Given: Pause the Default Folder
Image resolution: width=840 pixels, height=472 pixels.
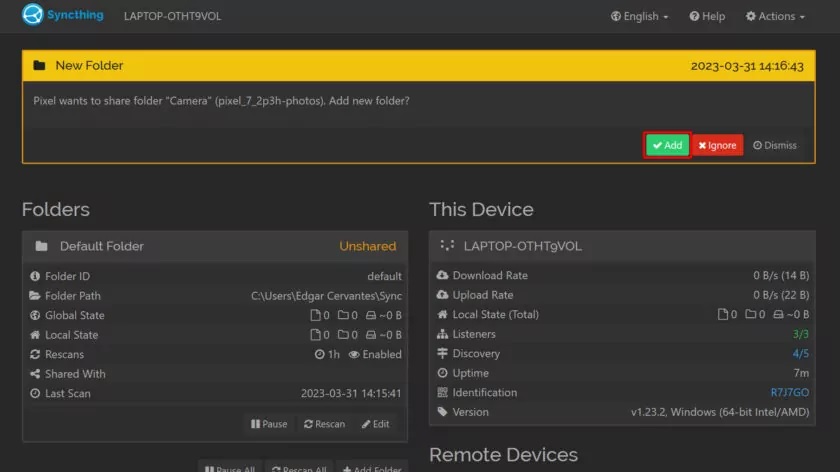Looking at the screenshot, I should coord(269,424).
